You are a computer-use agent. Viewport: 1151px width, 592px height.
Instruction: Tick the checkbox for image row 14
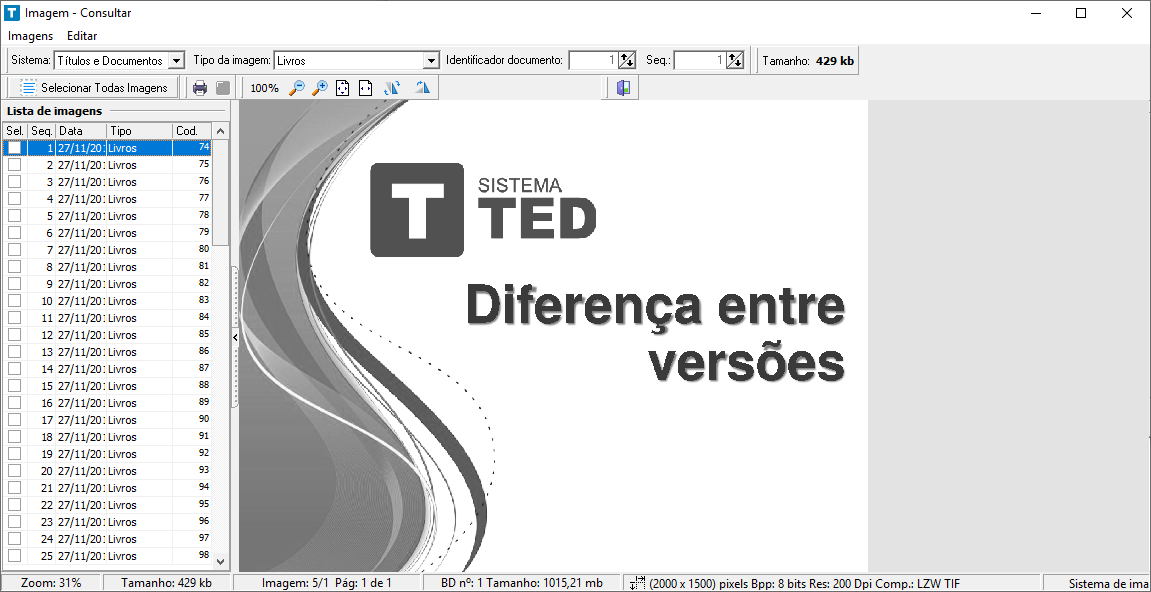(x=15, y=369)
